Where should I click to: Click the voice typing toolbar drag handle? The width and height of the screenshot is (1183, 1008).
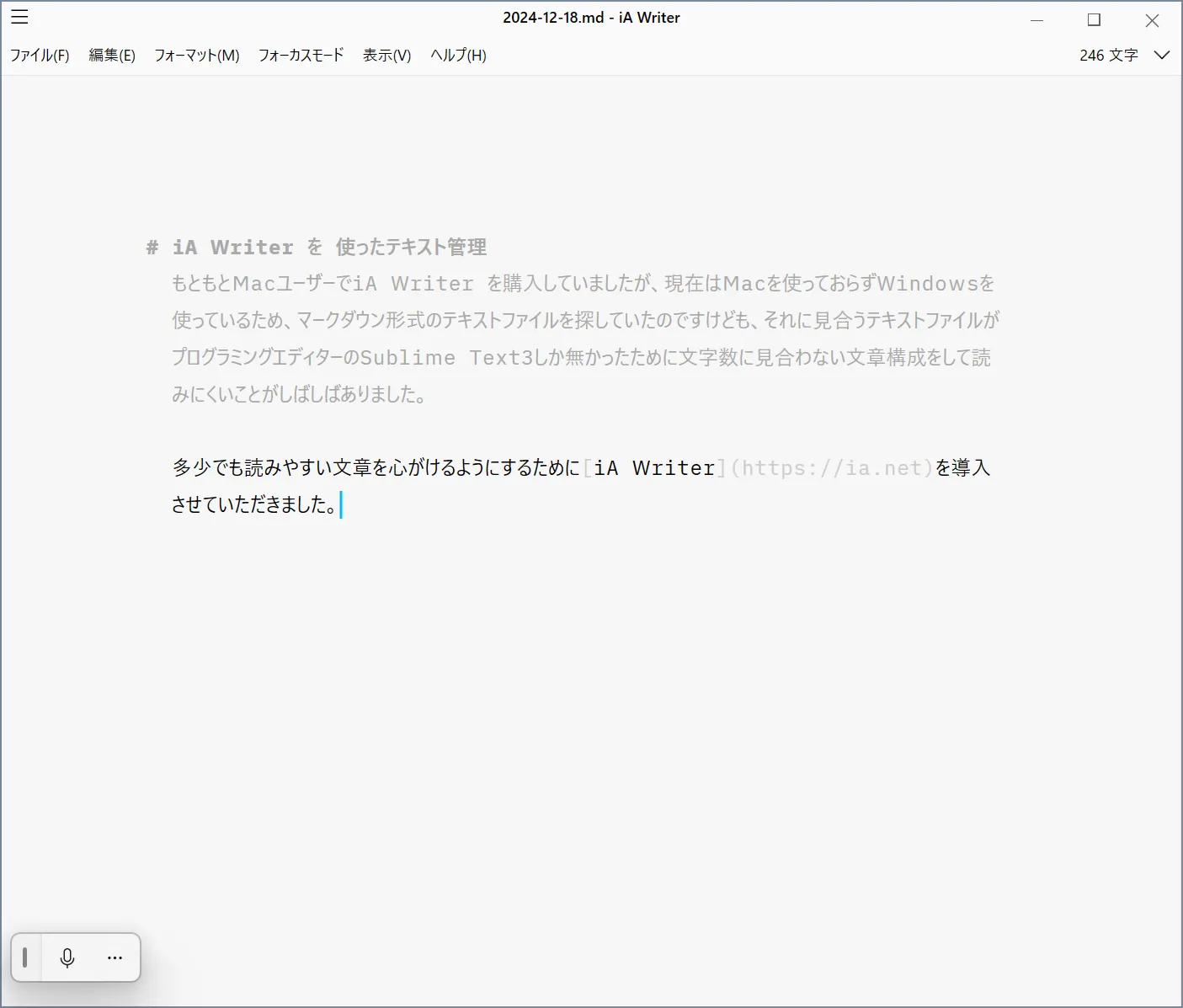coord(25,957)
